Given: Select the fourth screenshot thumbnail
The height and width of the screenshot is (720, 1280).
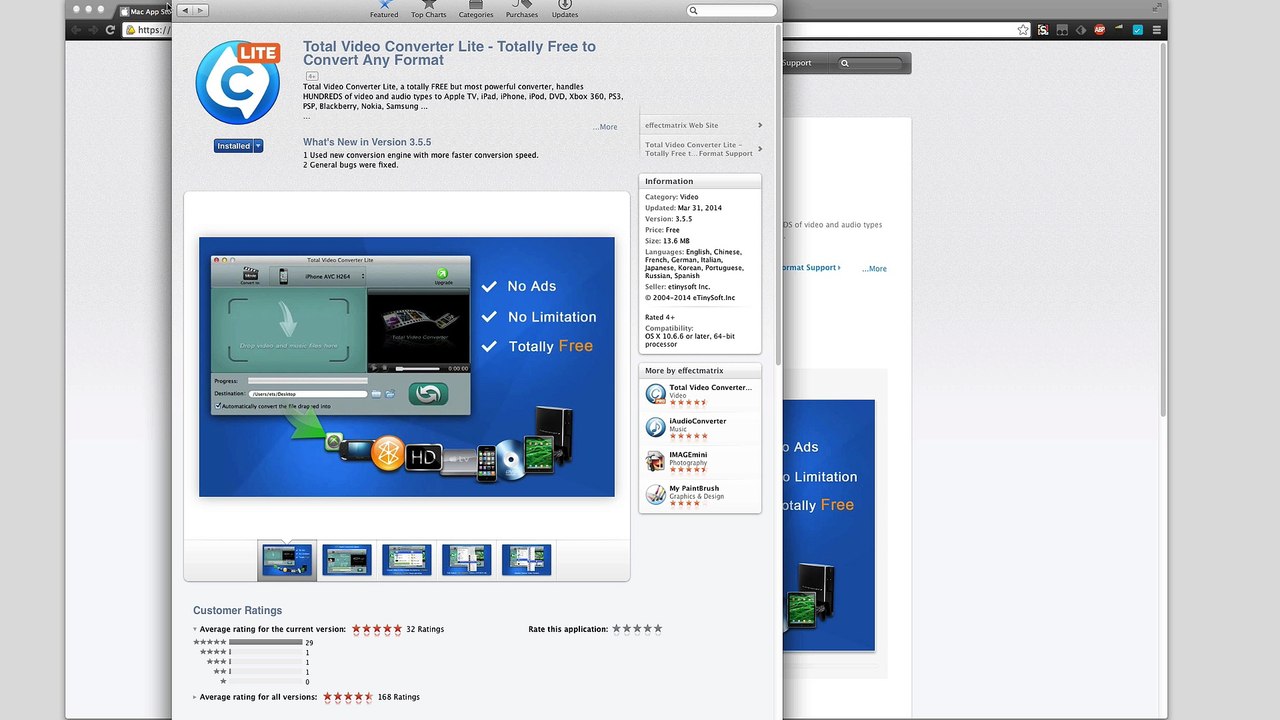Looking at the screenshot, I should click(467, 560).
